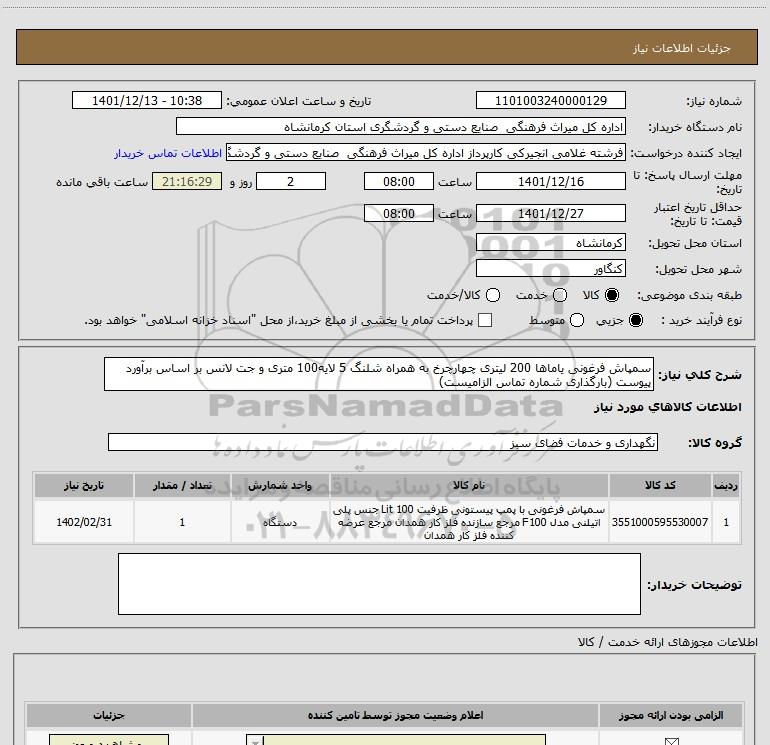This screenshot has height=745, width=770.
Task: Click the گروه کالا field
Action: click(383, 442)
